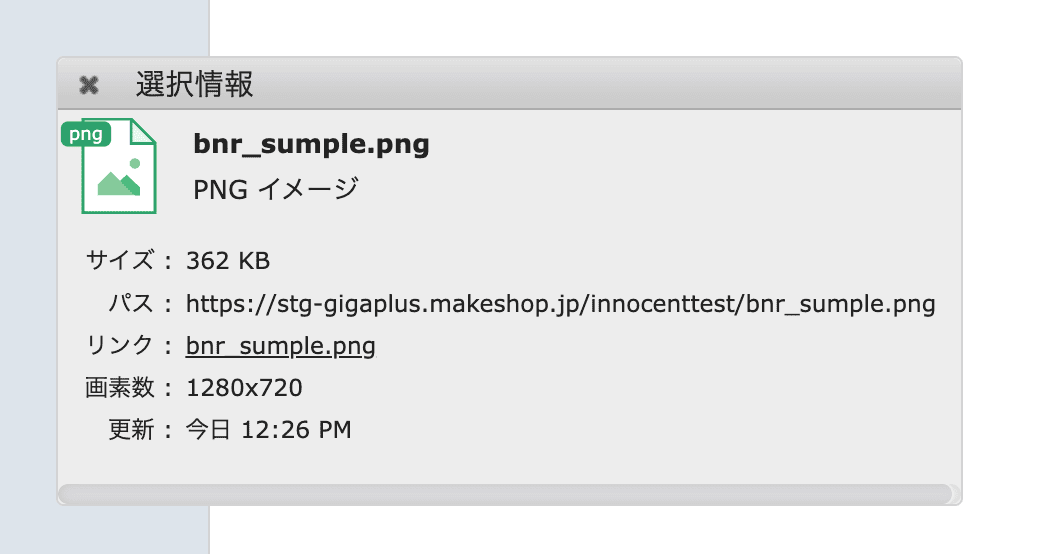Close the 選択情報 dialog with X icon
This screenshot has height=554, width=1062.
[x=89, y=85]
